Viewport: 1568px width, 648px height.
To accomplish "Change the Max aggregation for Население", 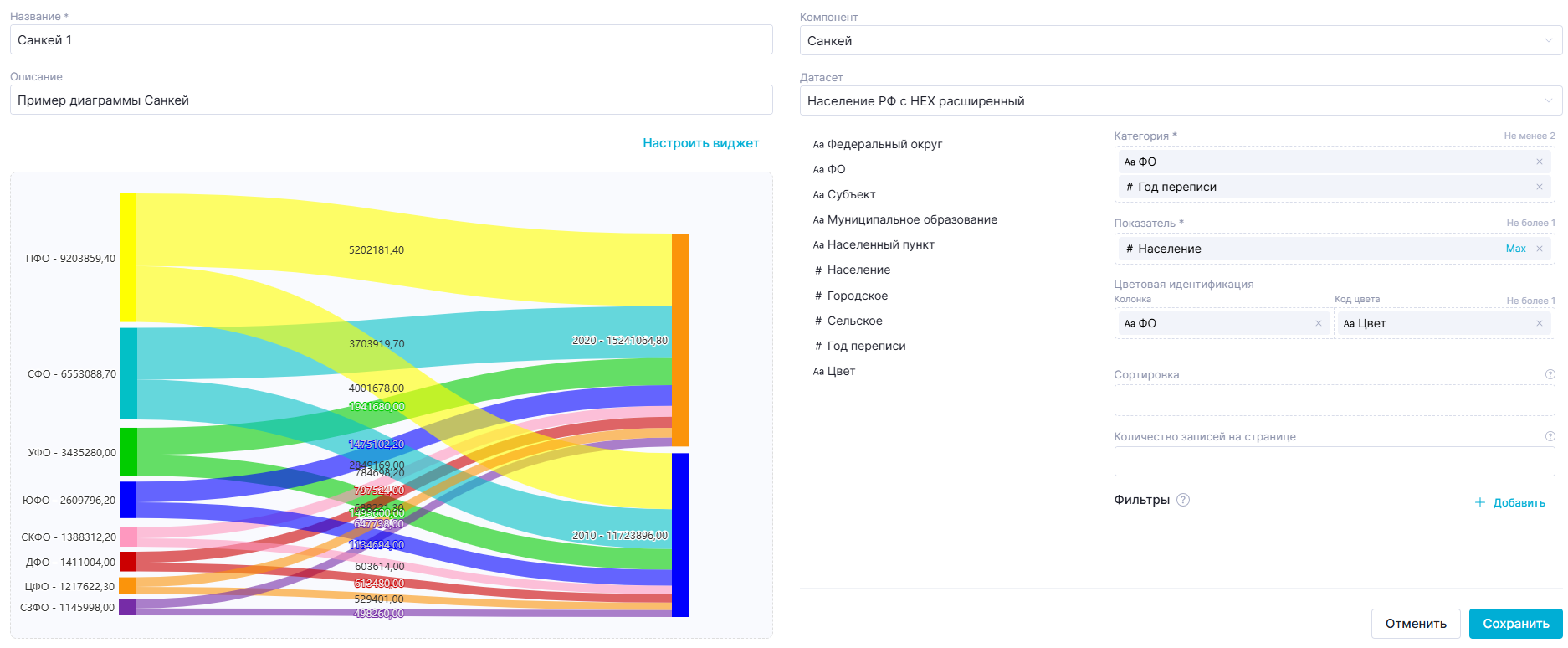I will 1515,249.
